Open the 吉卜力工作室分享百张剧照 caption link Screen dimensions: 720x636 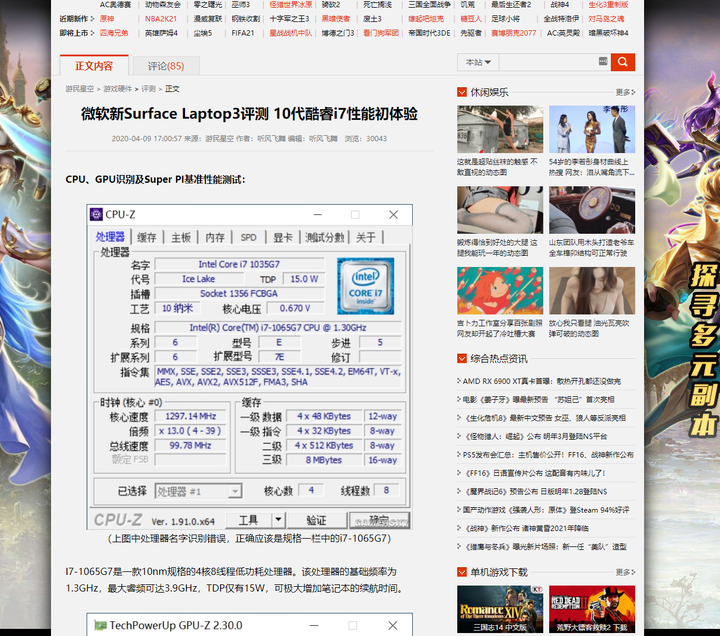pos(500,328)
